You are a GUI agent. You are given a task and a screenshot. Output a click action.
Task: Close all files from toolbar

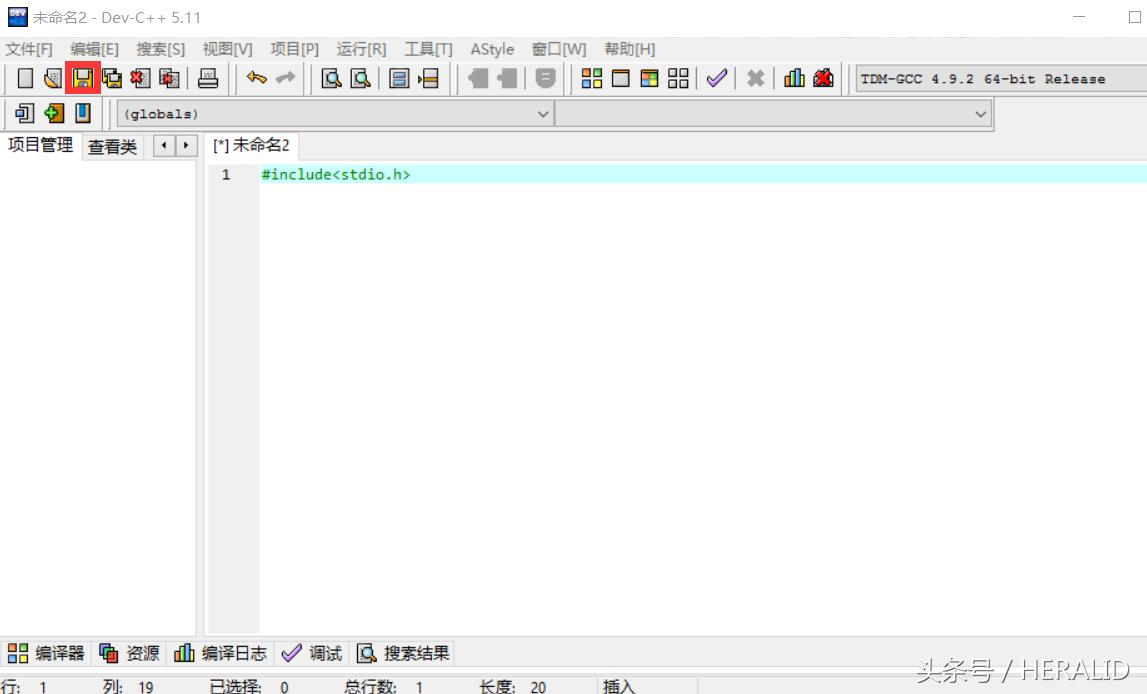coord(170,78)
